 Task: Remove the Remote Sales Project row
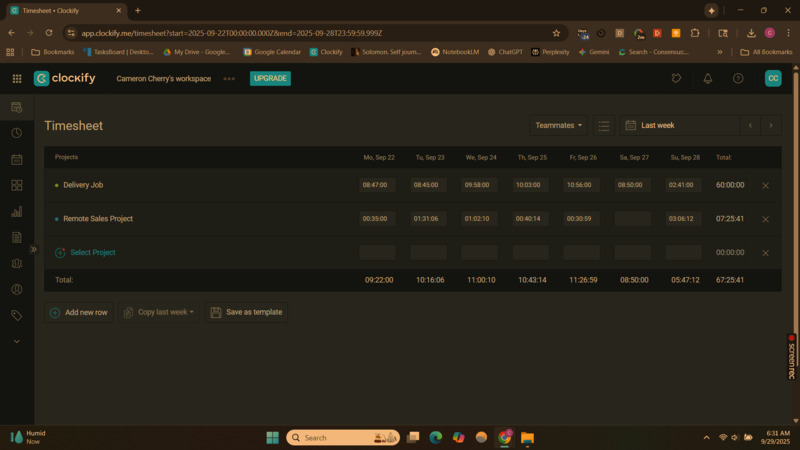pos(766,219)
